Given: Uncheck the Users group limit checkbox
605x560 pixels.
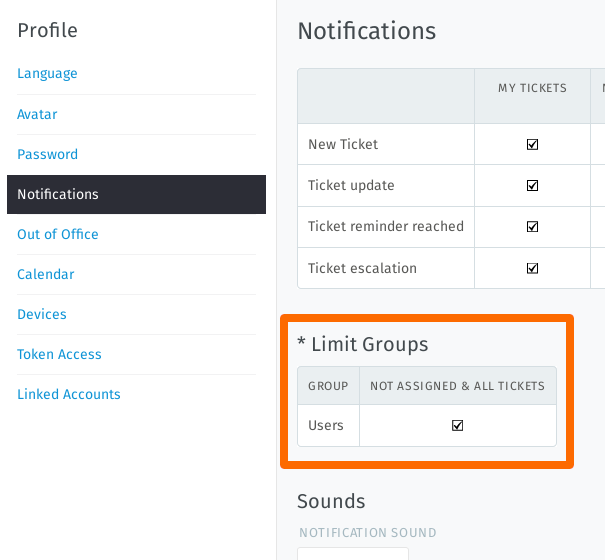Looking at the screenshot, I should click(x=457, y=425).
